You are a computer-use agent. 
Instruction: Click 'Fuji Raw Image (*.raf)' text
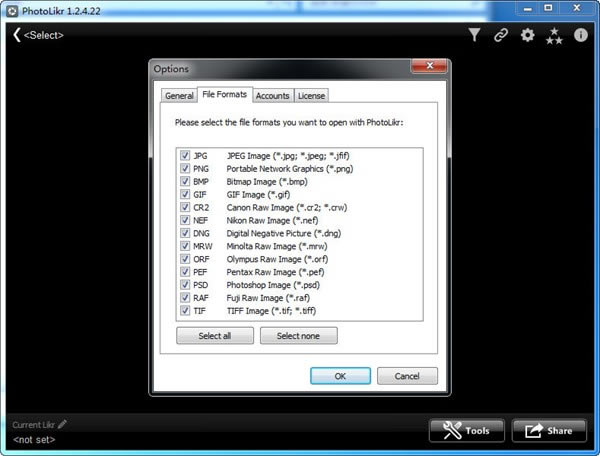tap(268, 298)
